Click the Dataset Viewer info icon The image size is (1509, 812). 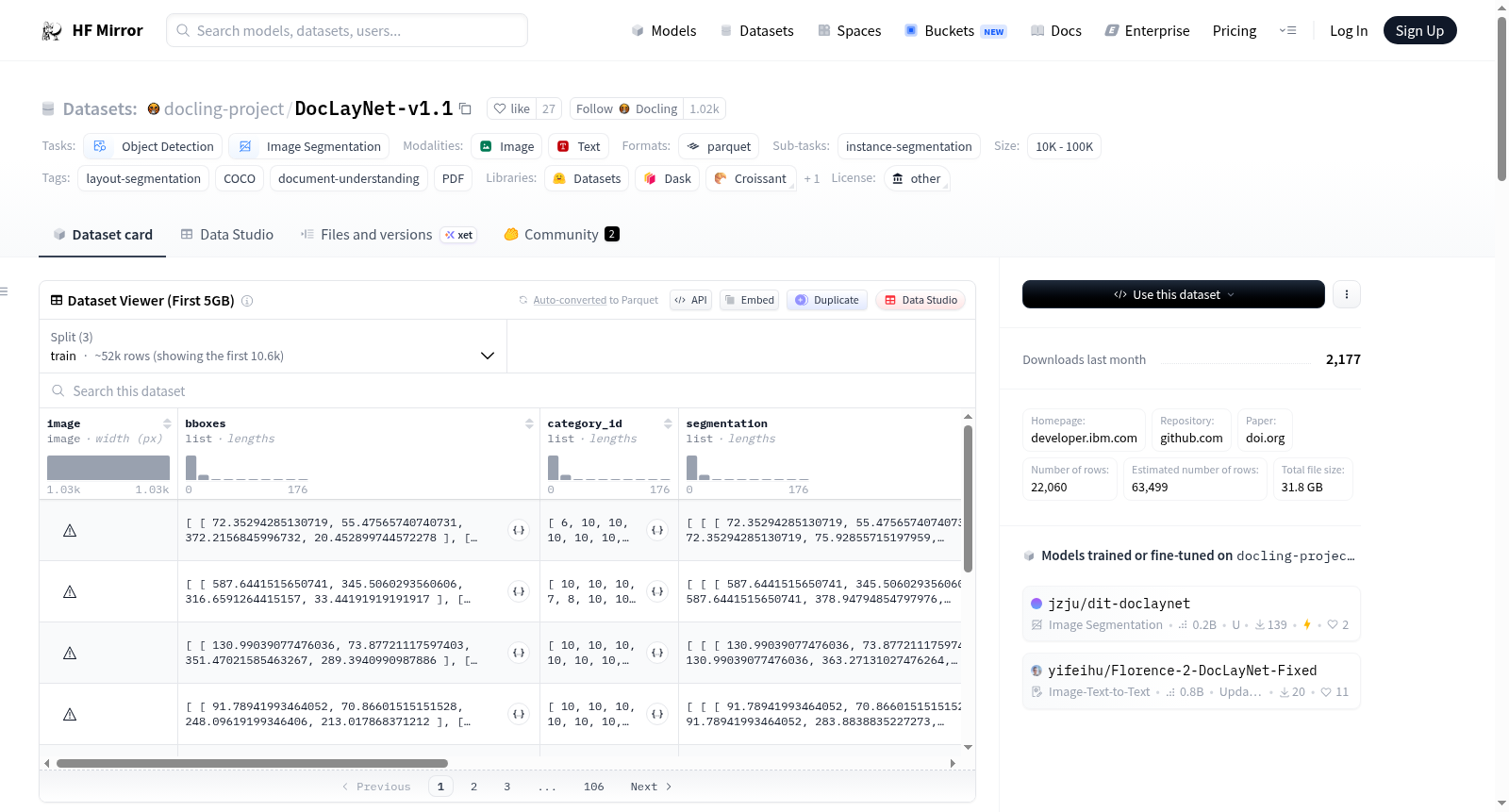point(247,301)
